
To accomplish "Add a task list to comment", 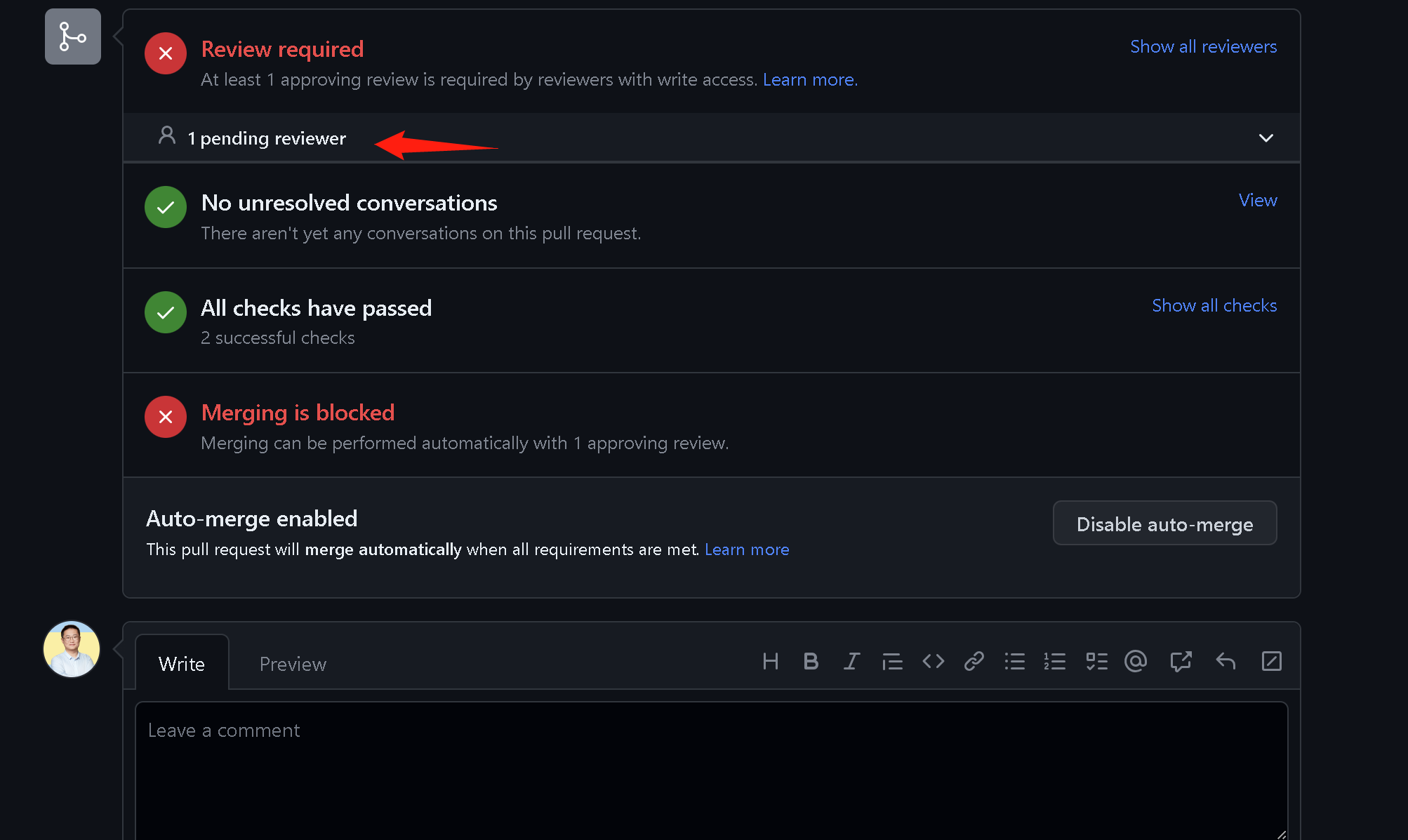I will (1096, 662).
